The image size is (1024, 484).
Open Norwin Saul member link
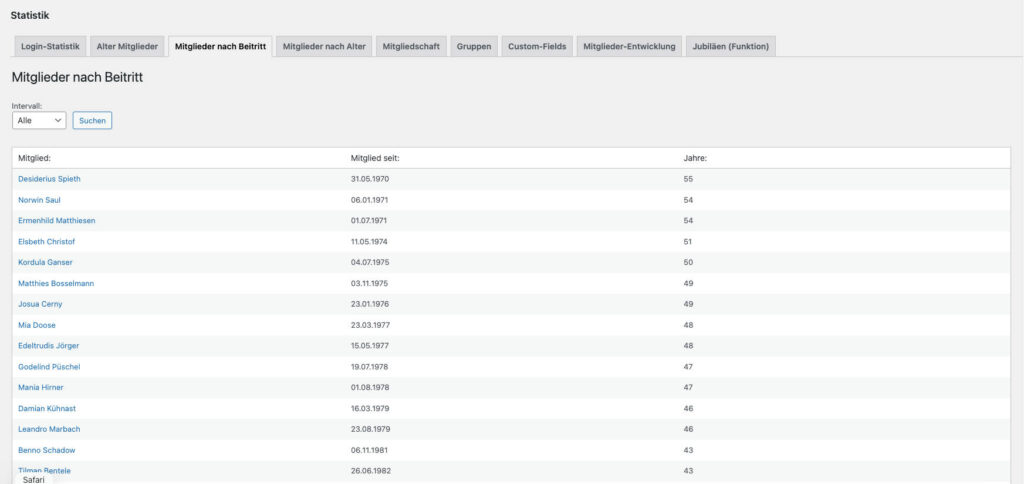39,200
